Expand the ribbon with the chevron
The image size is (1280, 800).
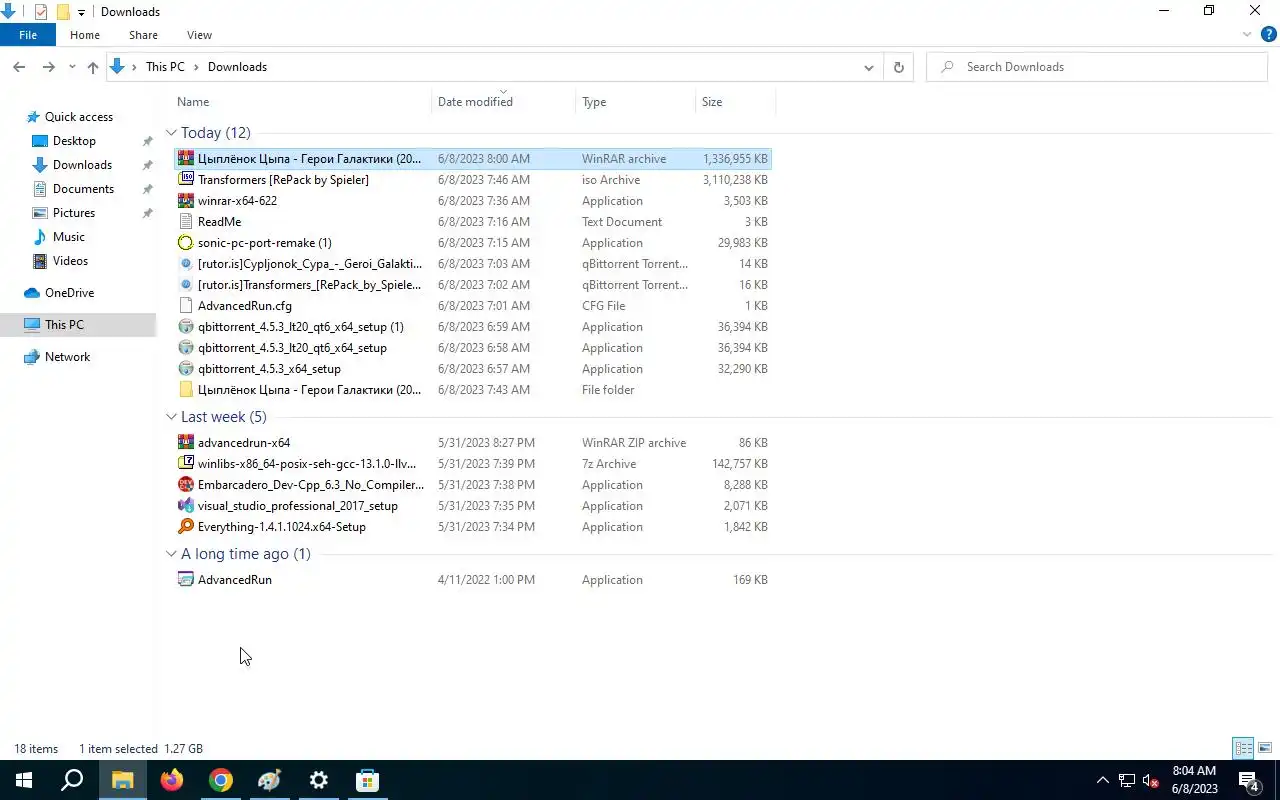point(1247,34)
